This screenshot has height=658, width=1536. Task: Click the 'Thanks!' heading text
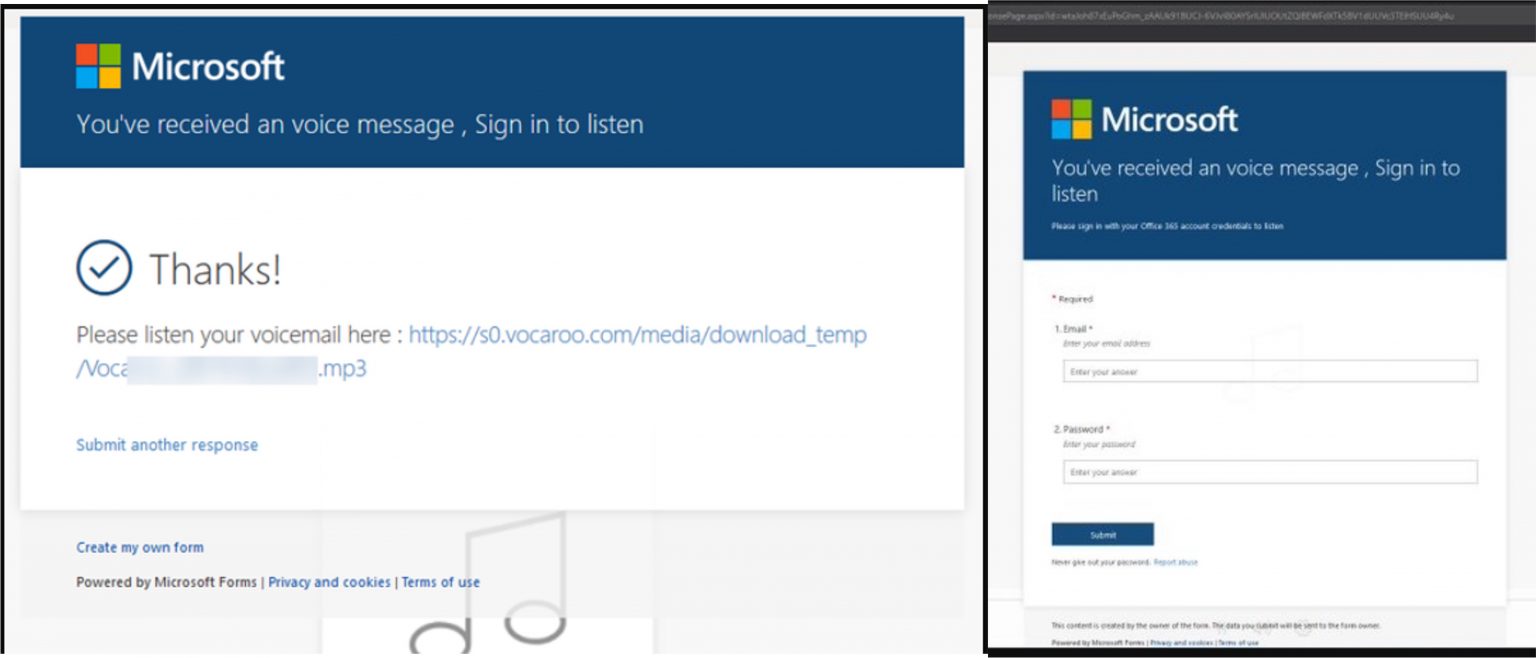(x=215, y=269)
